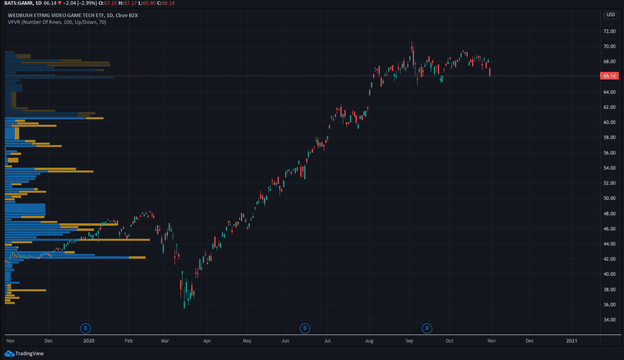The height and width of the screenshot is (360, 624).
Task: Click the 2020 label on time axis
Action: pyautogui.click(x=89, y=341)
